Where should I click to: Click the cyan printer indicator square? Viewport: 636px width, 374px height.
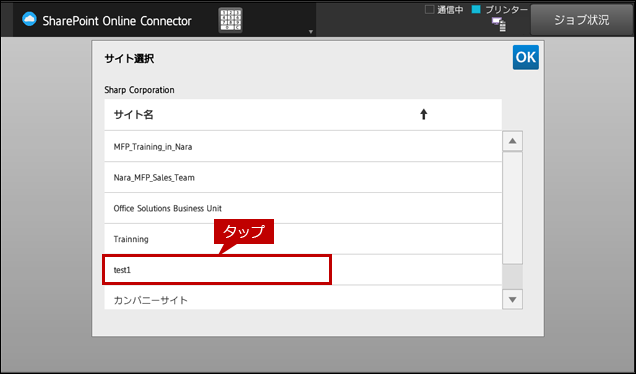tap(476, 9)
